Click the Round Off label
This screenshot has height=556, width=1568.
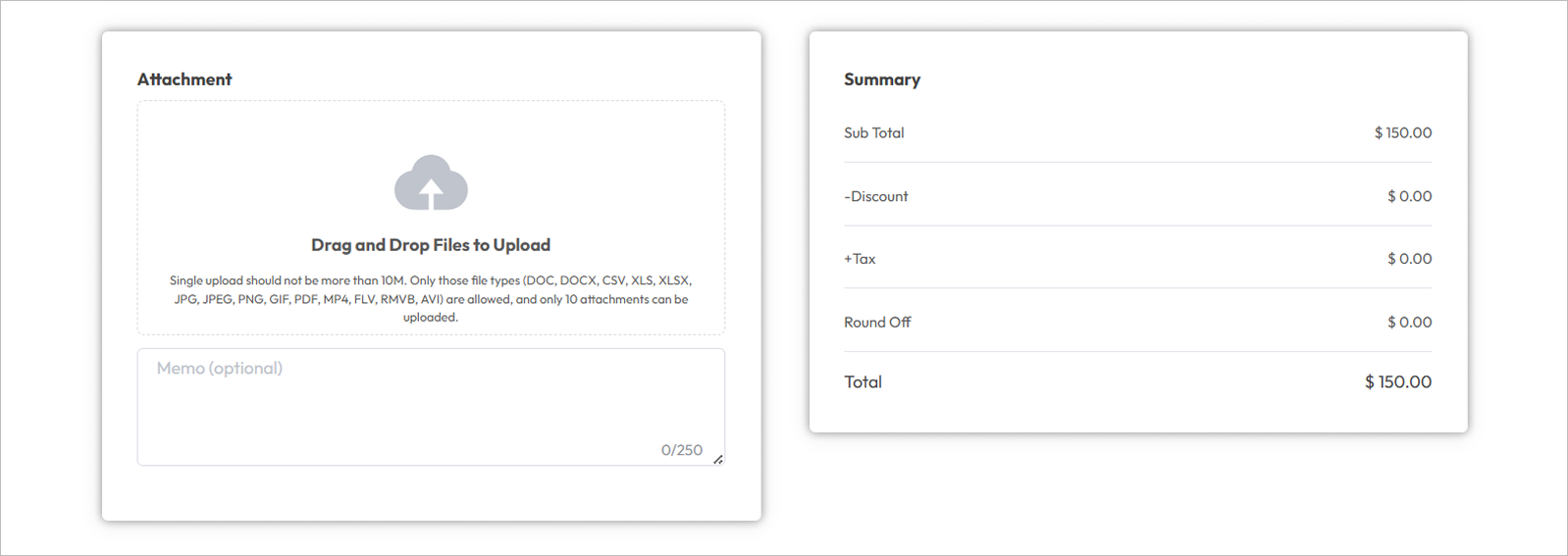877,322
